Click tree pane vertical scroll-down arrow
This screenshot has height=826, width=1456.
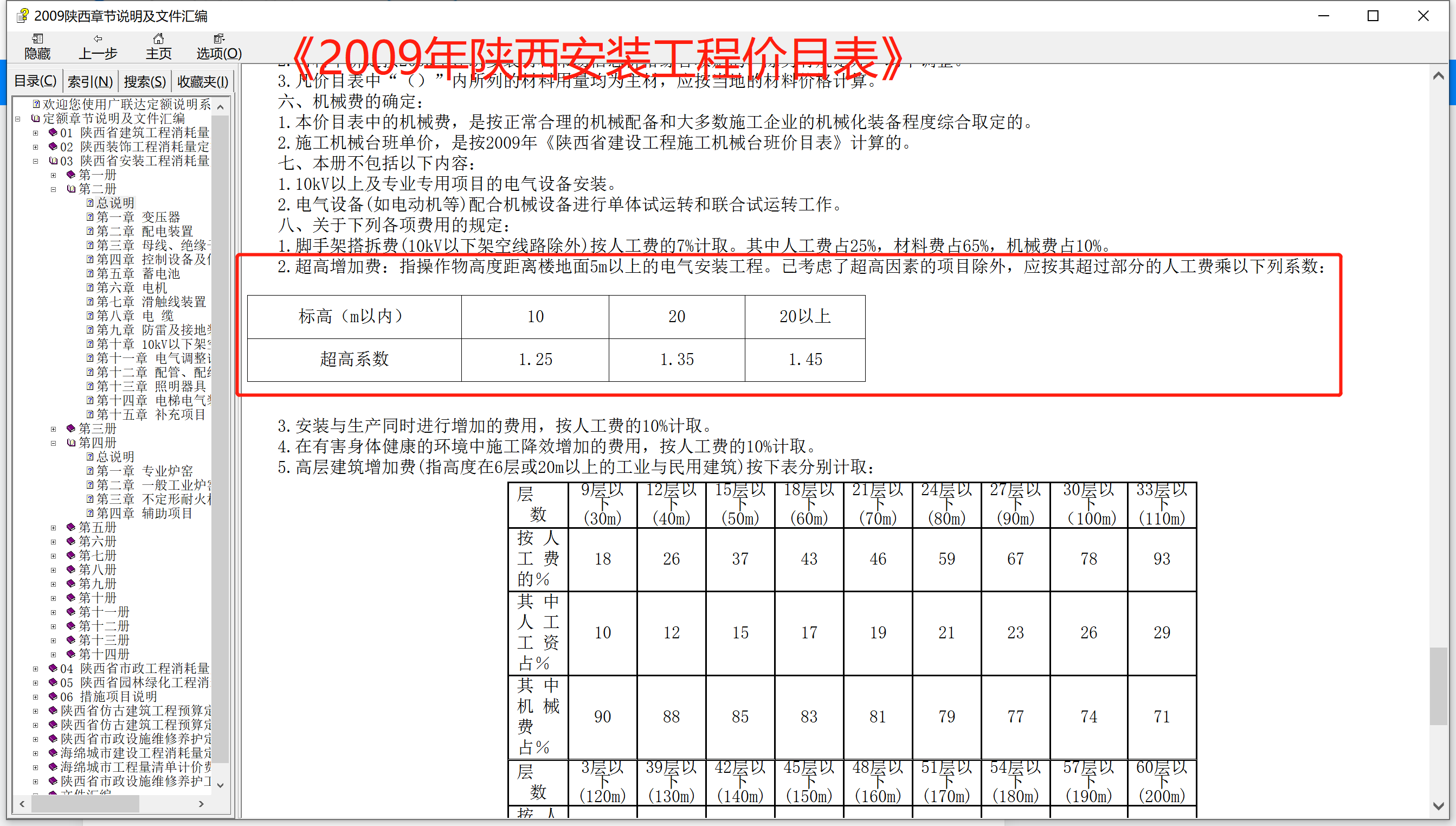(x=221, y=785)
